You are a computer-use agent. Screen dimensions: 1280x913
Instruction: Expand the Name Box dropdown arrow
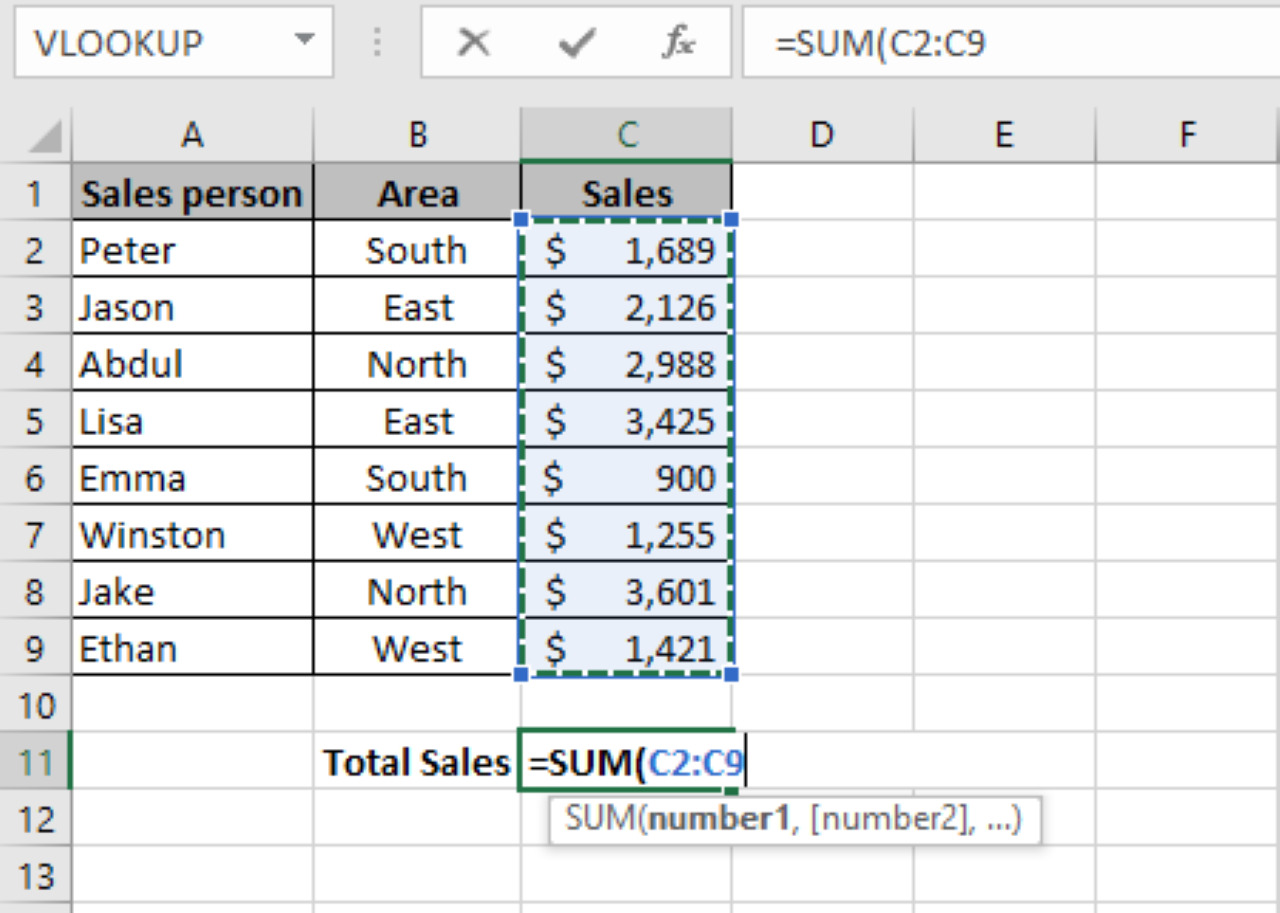click(303, 42)
